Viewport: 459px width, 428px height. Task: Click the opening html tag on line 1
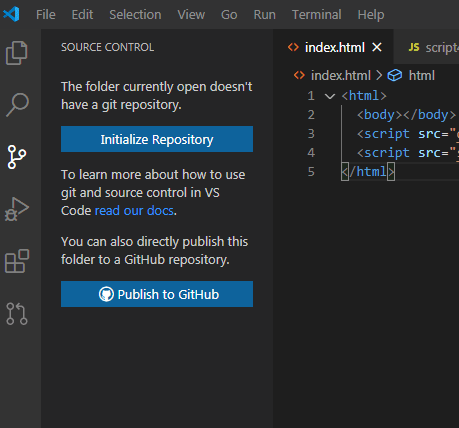[364, 96]
